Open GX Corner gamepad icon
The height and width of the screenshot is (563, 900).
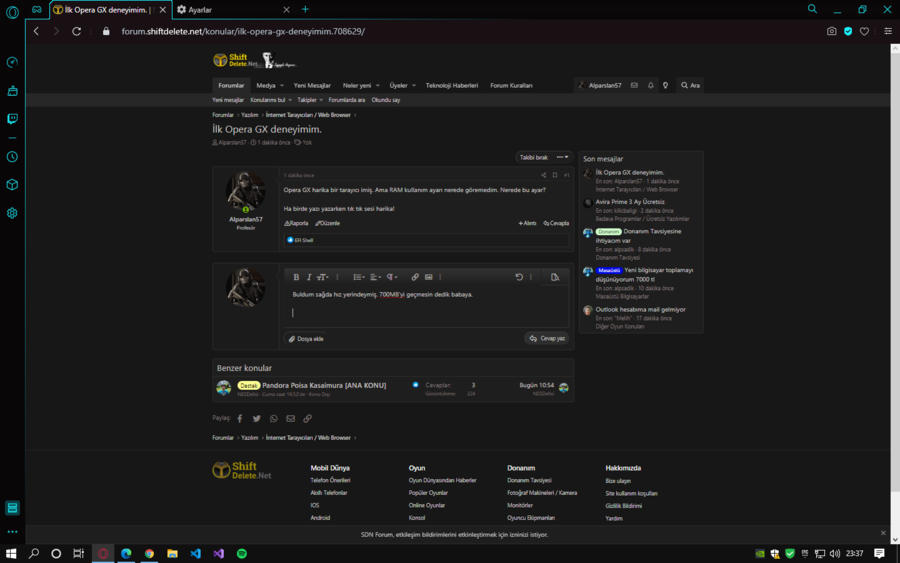coord(37,10)
